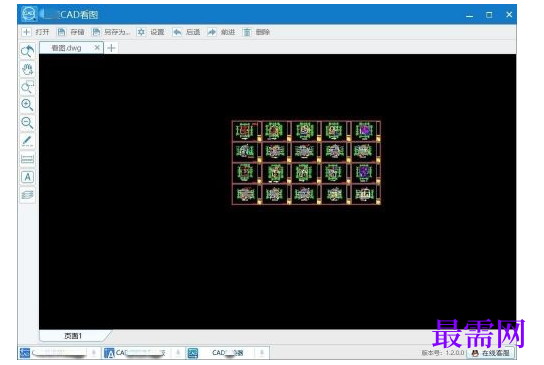Click the 删除 label in toolbar

coord(263,32)
